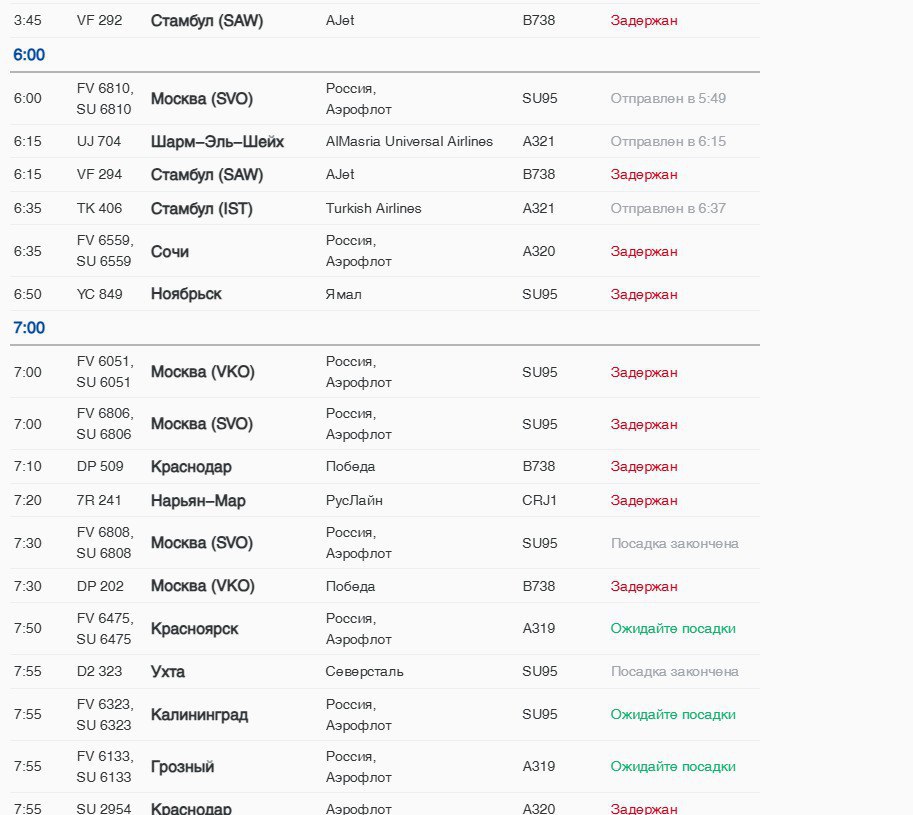Open the Ноябрьск flight row

point(186,294)
